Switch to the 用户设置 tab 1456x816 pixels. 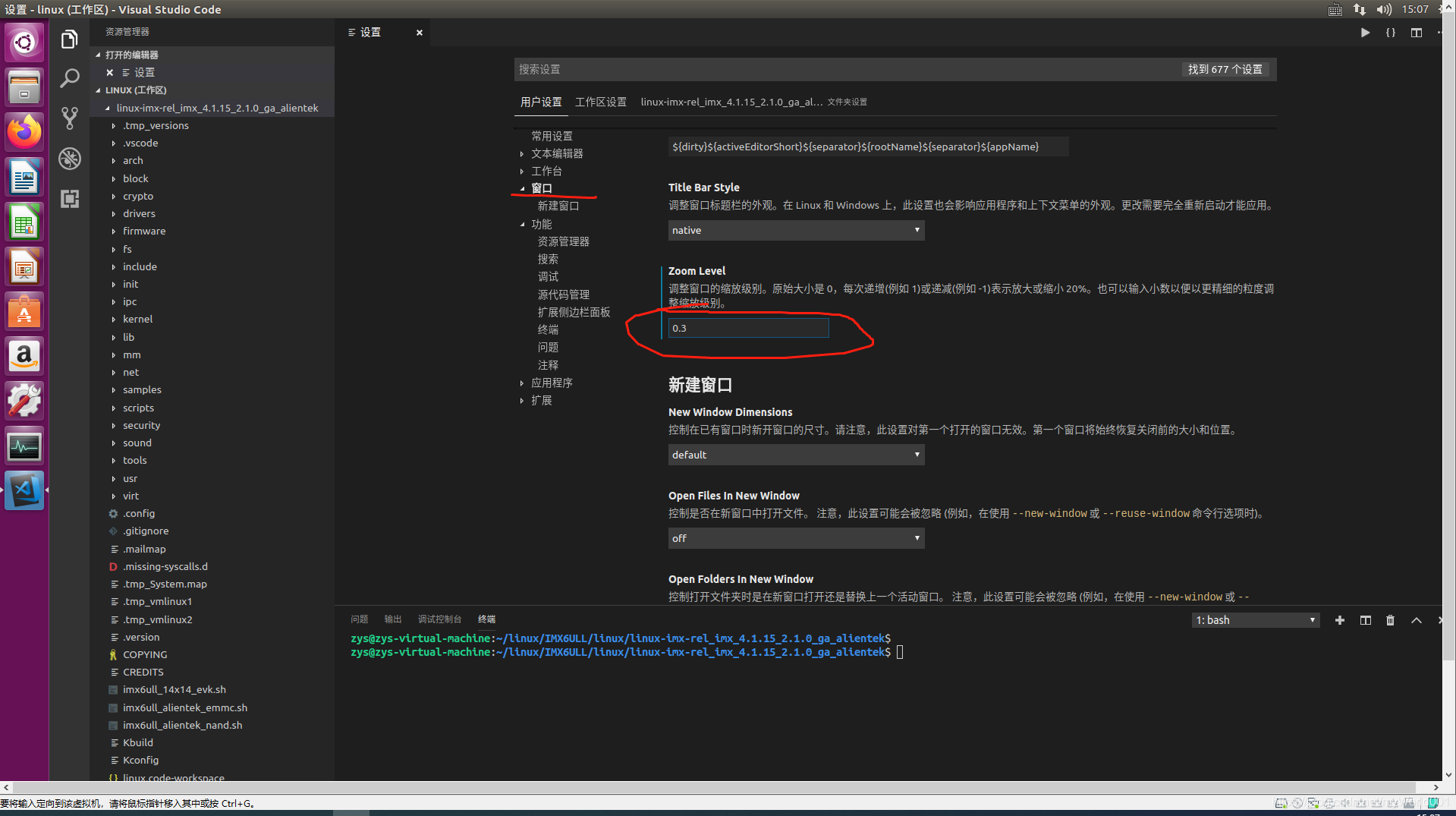coord(541,102)
